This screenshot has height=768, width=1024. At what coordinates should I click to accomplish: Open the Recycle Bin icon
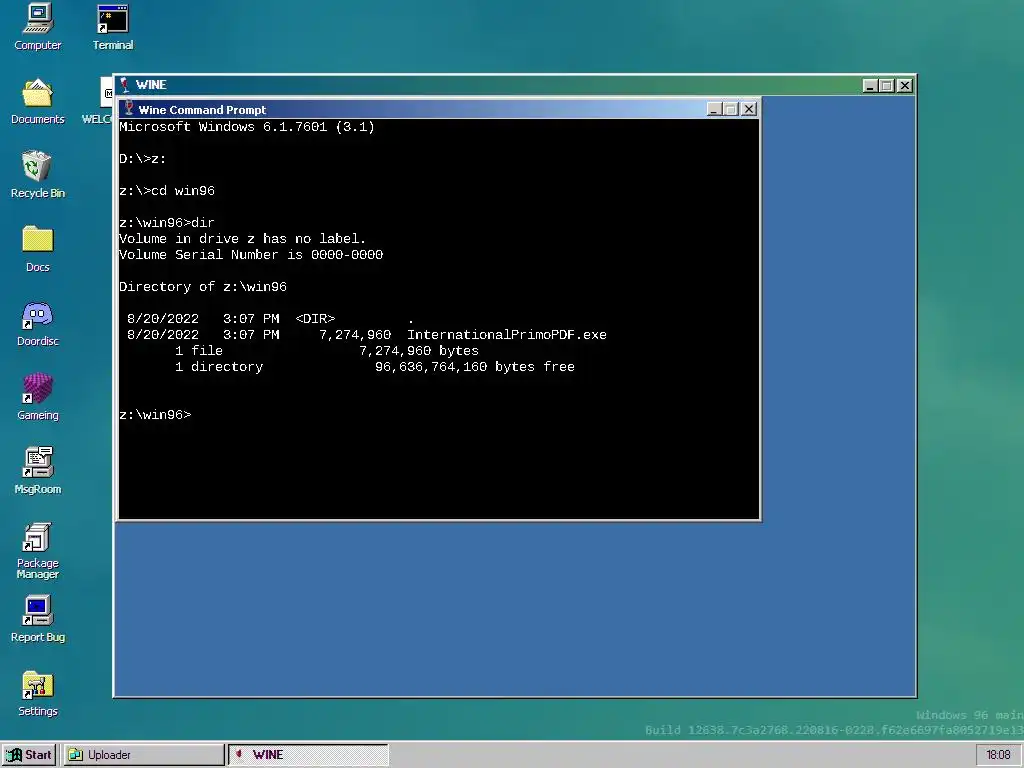click(x=37, y=174)
